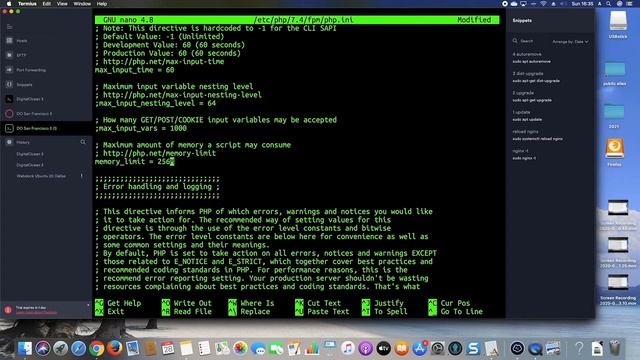Screen dimensions: 640x360
Task: Open the trial upgrade link
Action: [36, 313]
